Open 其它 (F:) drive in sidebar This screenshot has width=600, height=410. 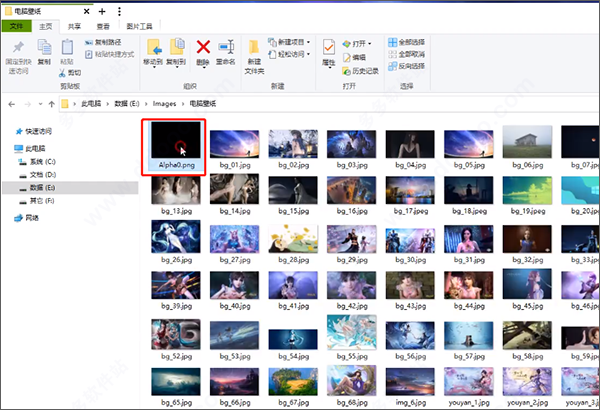tap(37, 201)
